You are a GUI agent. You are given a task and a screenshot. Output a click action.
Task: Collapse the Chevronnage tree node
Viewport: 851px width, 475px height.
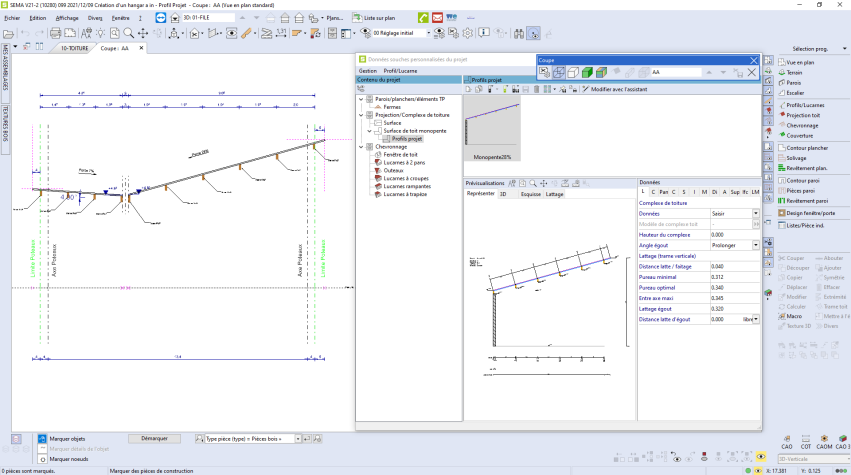point(362,146)
